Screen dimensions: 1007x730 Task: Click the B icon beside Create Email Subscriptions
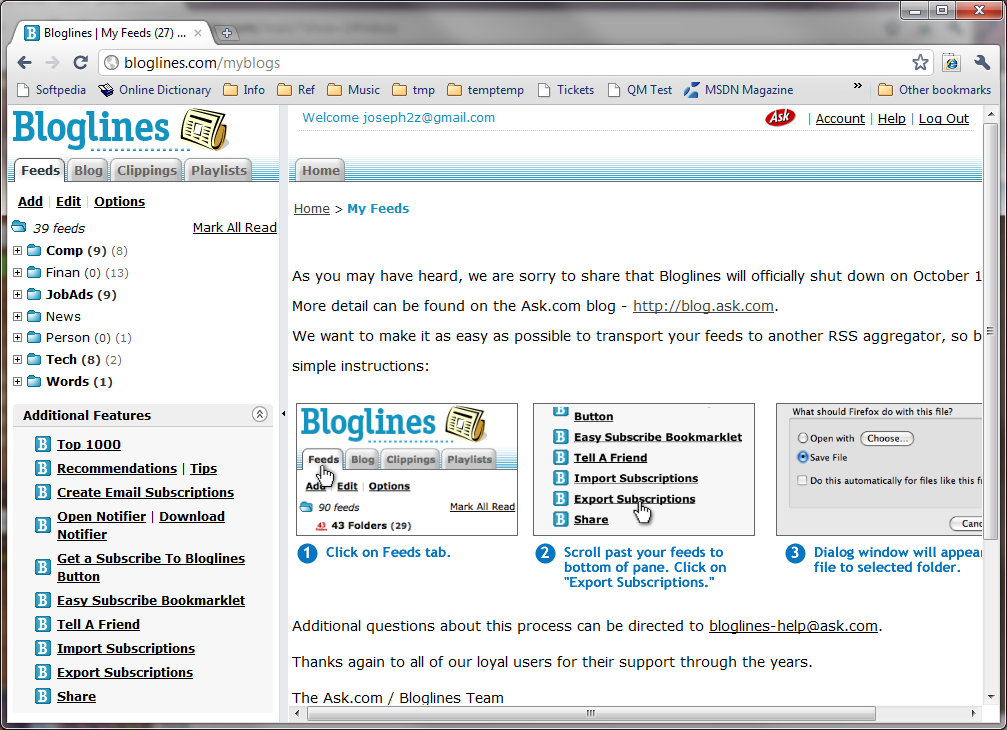click(x=42, y=492)
